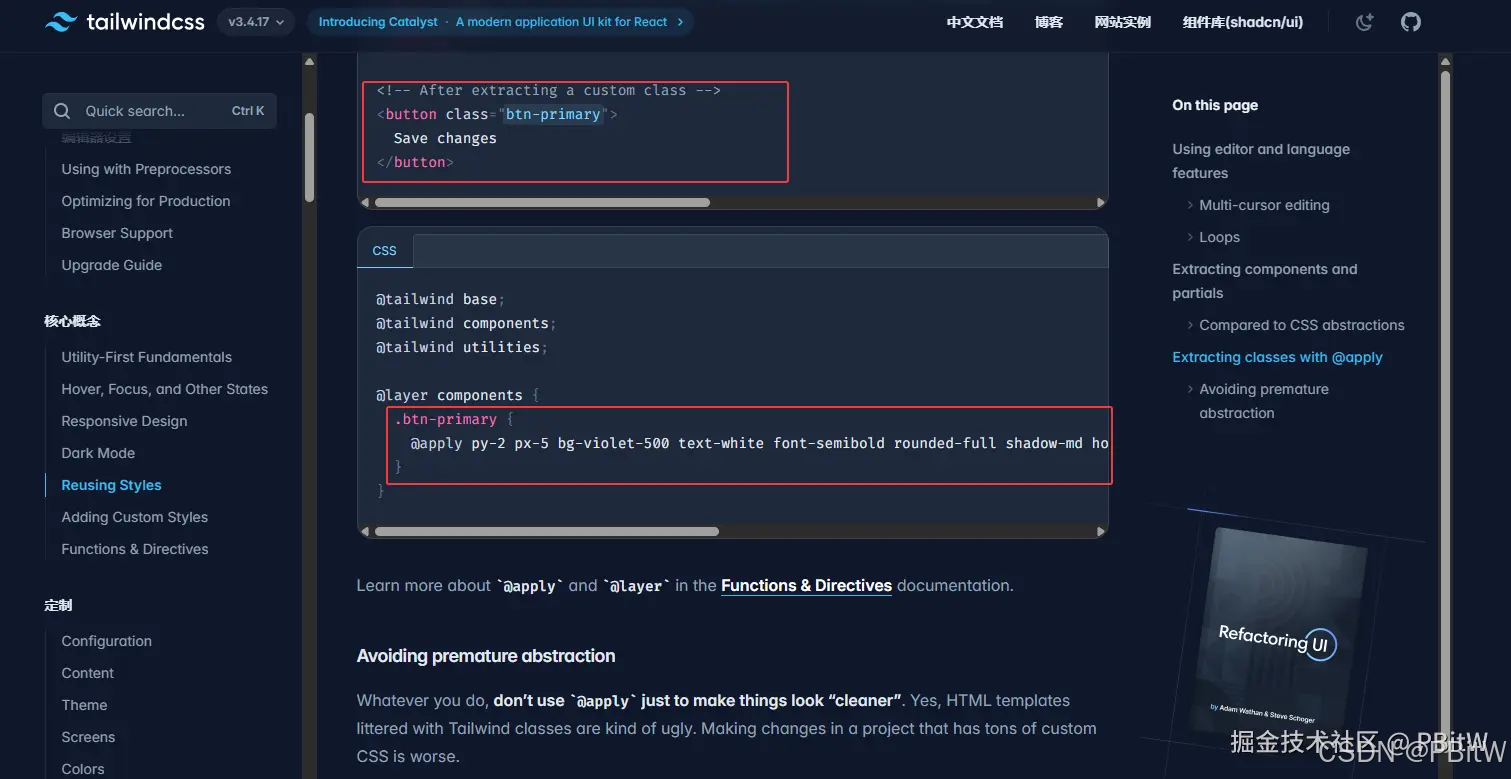Screen dimensions: 1511x779
Task: Click the magnifier icon in Quick search
Action: (x=62, y=111)
